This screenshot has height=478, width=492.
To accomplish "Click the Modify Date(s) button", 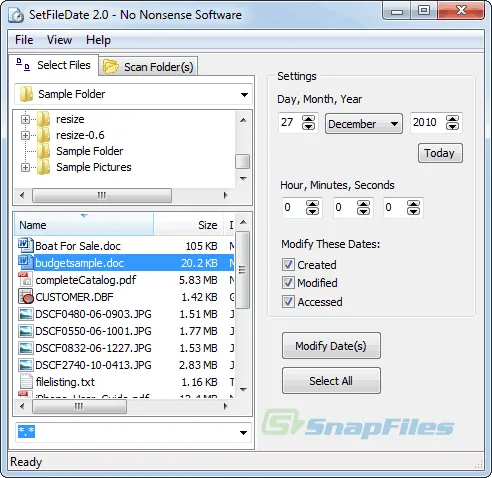I will [x=331, y=346].
